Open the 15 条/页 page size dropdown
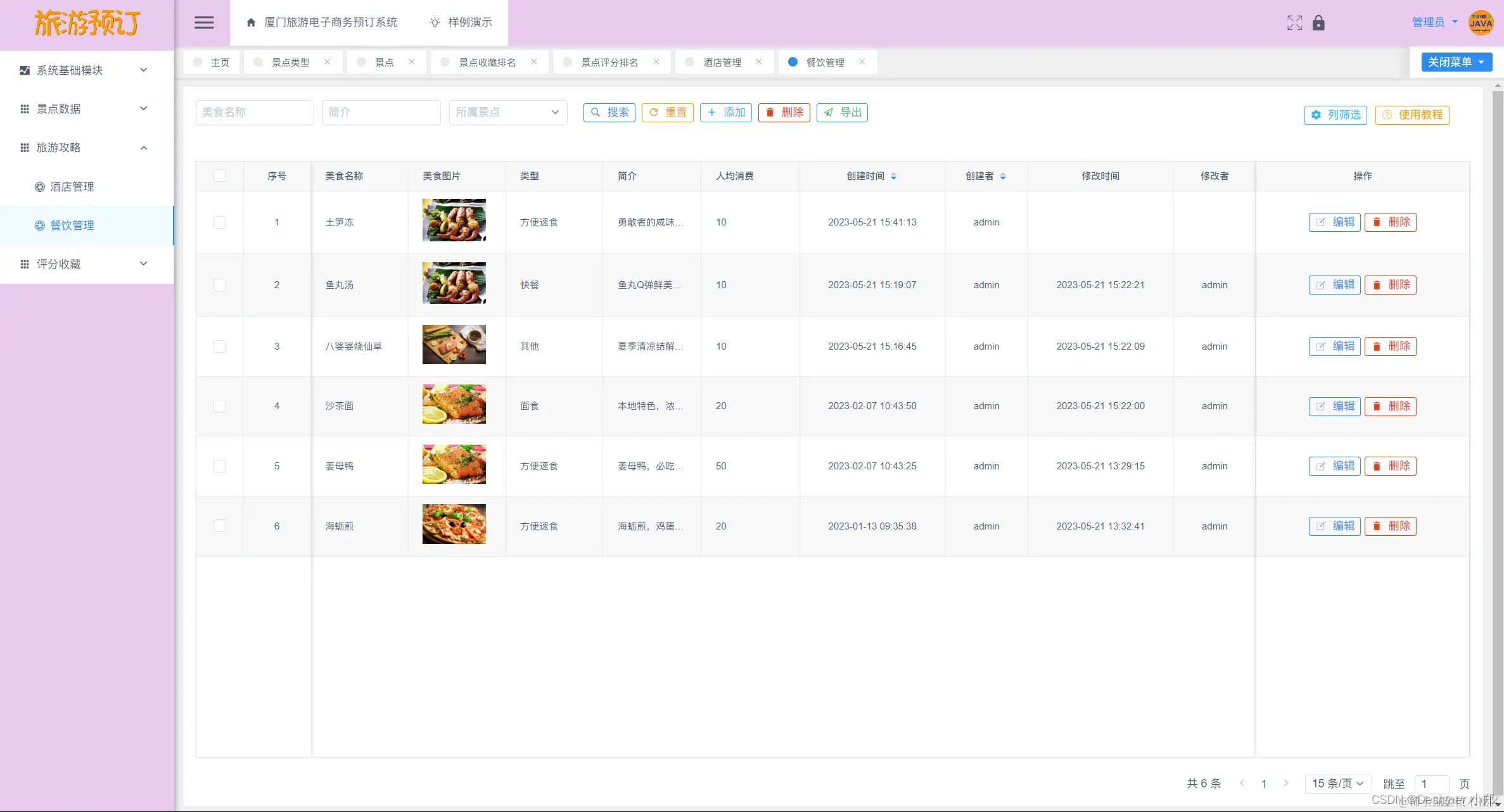The width and height of the screenshot is (1504, 812). [1337, 783]
